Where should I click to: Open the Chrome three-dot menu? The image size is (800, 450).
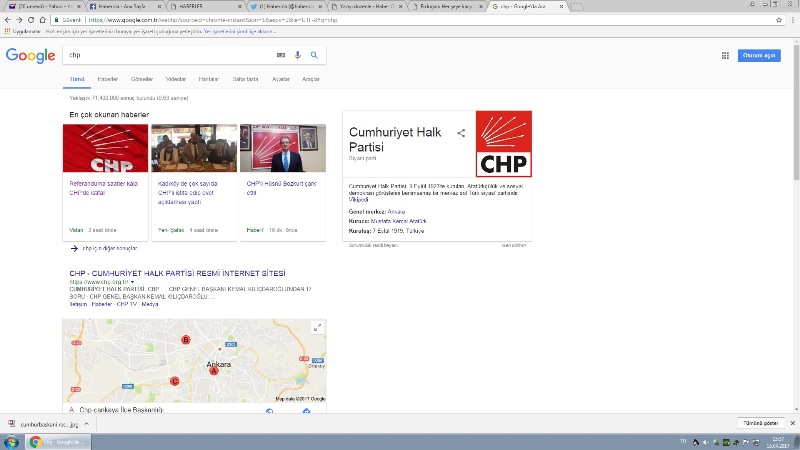(793, 20)
